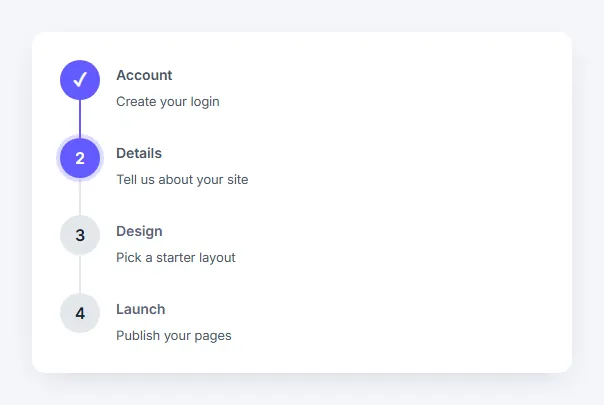Open the Launch step title
Image resolution: width=604 pixels, height=405 pixels.
[141, 309]
